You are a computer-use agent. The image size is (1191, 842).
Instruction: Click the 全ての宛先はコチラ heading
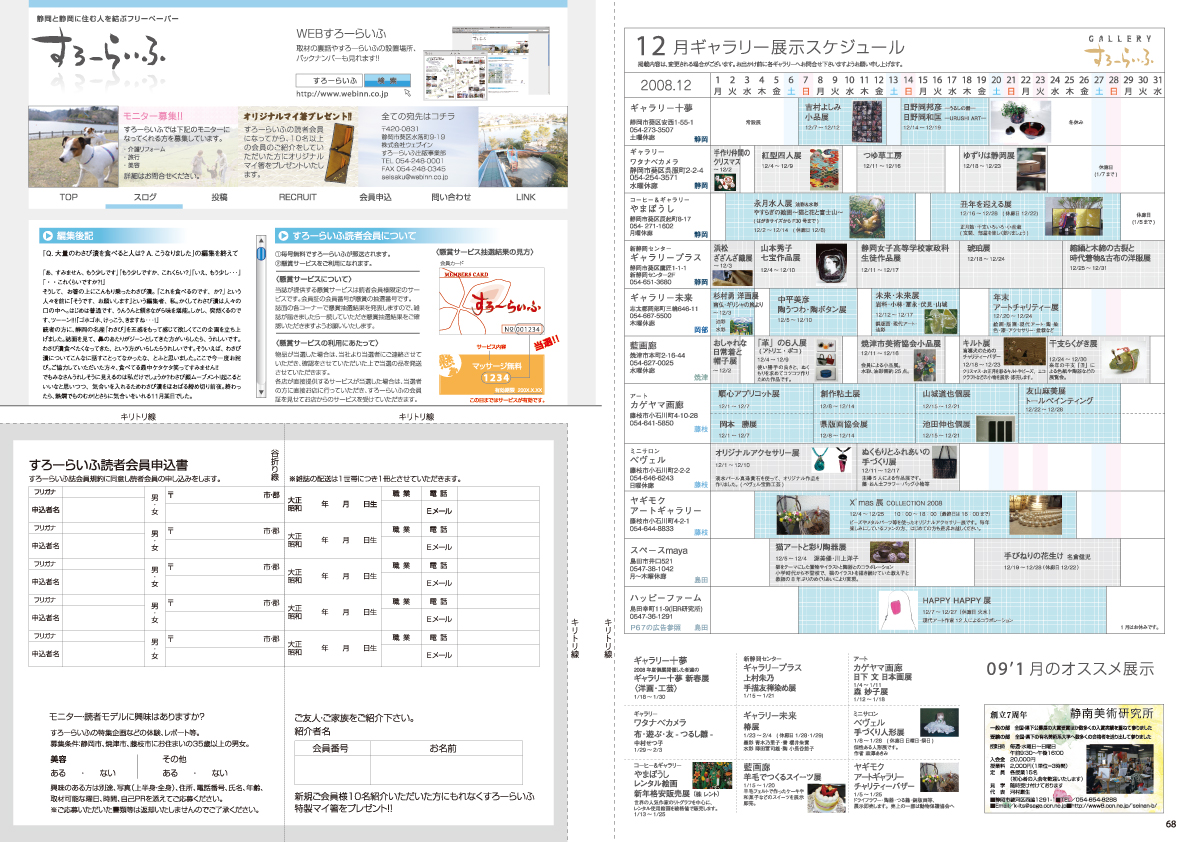tap(418, 116)
